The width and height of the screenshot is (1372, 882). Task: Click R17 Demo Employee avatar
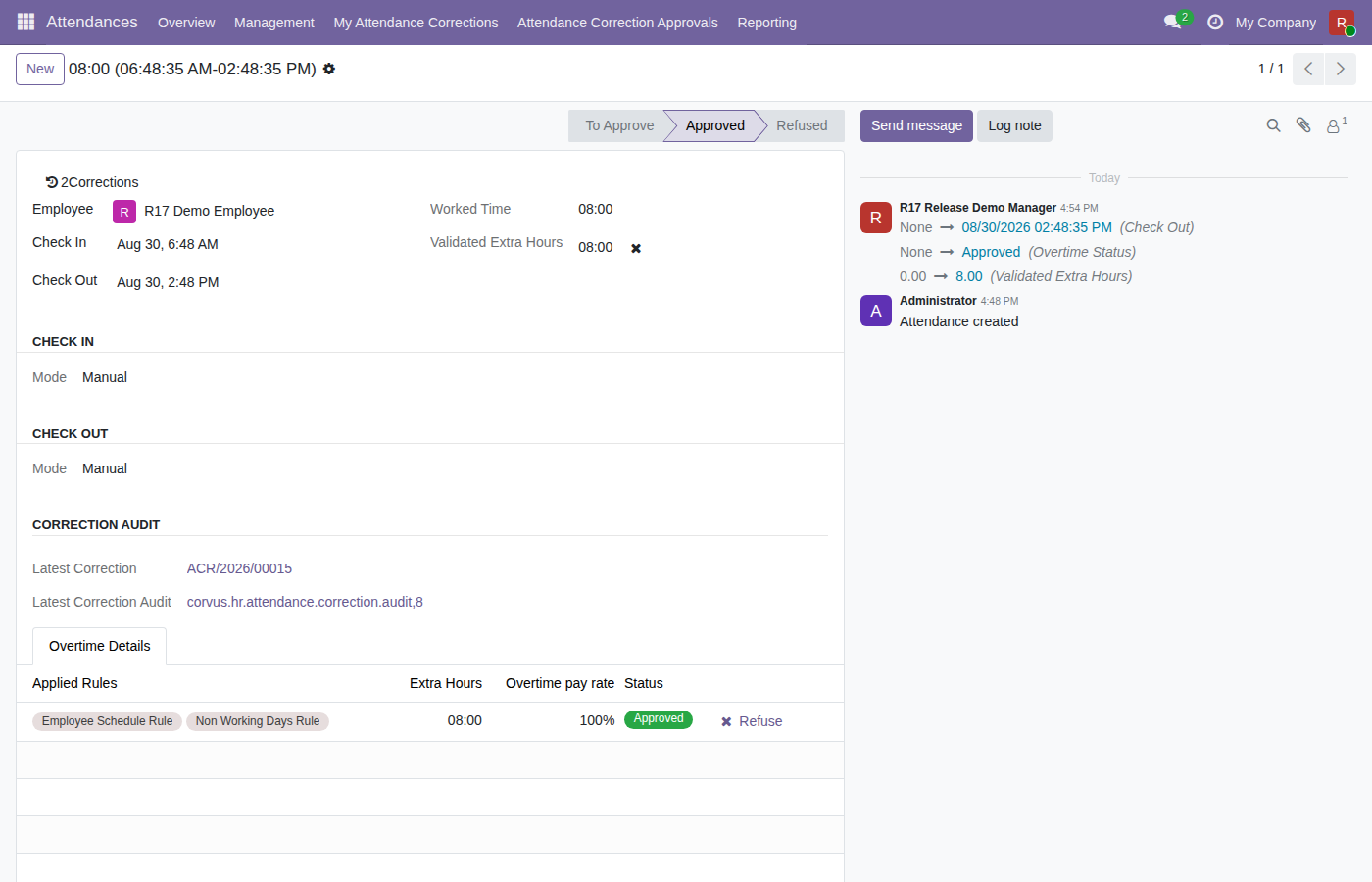(x=124, y=212)
